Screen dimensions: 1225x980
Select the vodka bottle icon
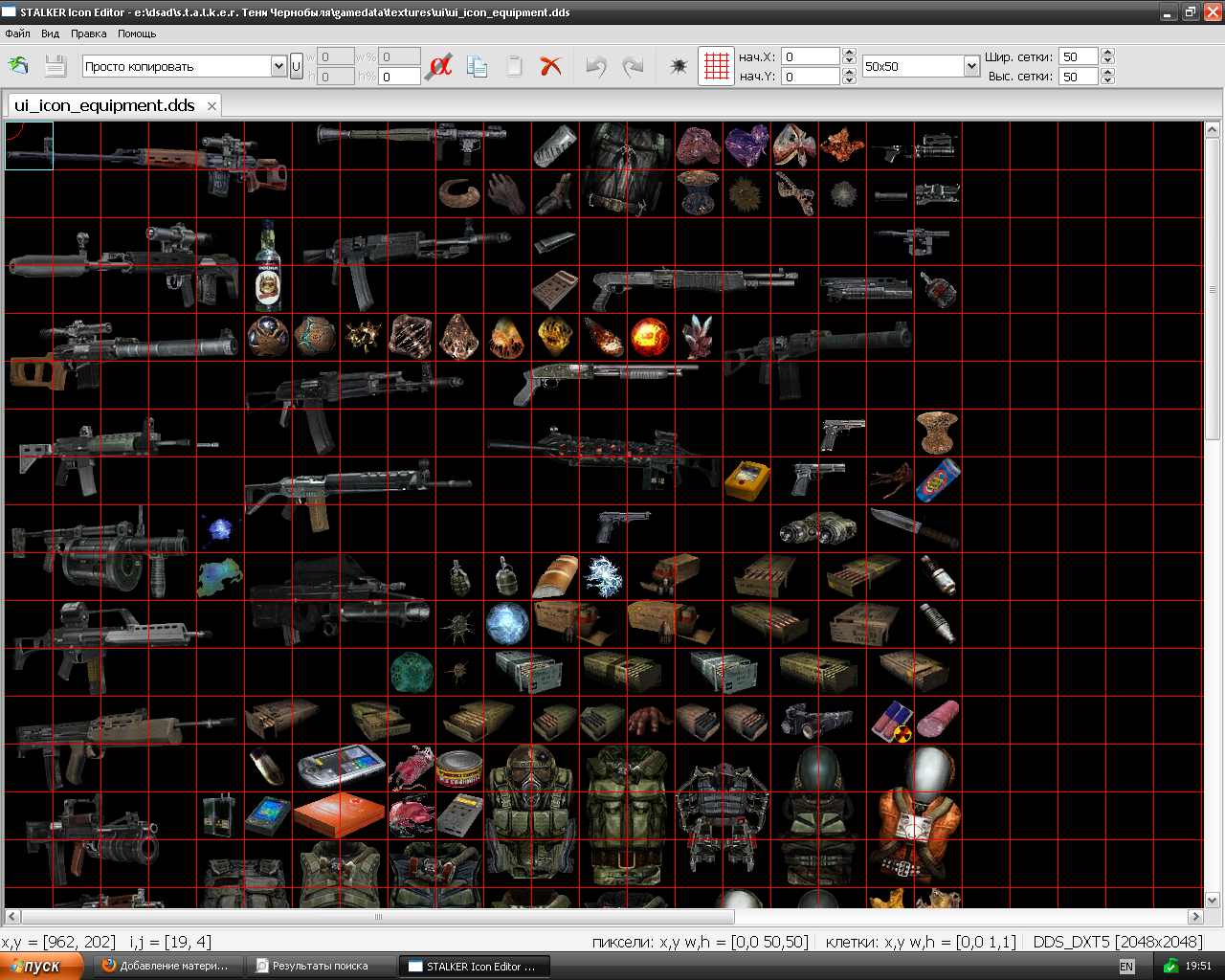pyautogui.click(x=268, y=265)
